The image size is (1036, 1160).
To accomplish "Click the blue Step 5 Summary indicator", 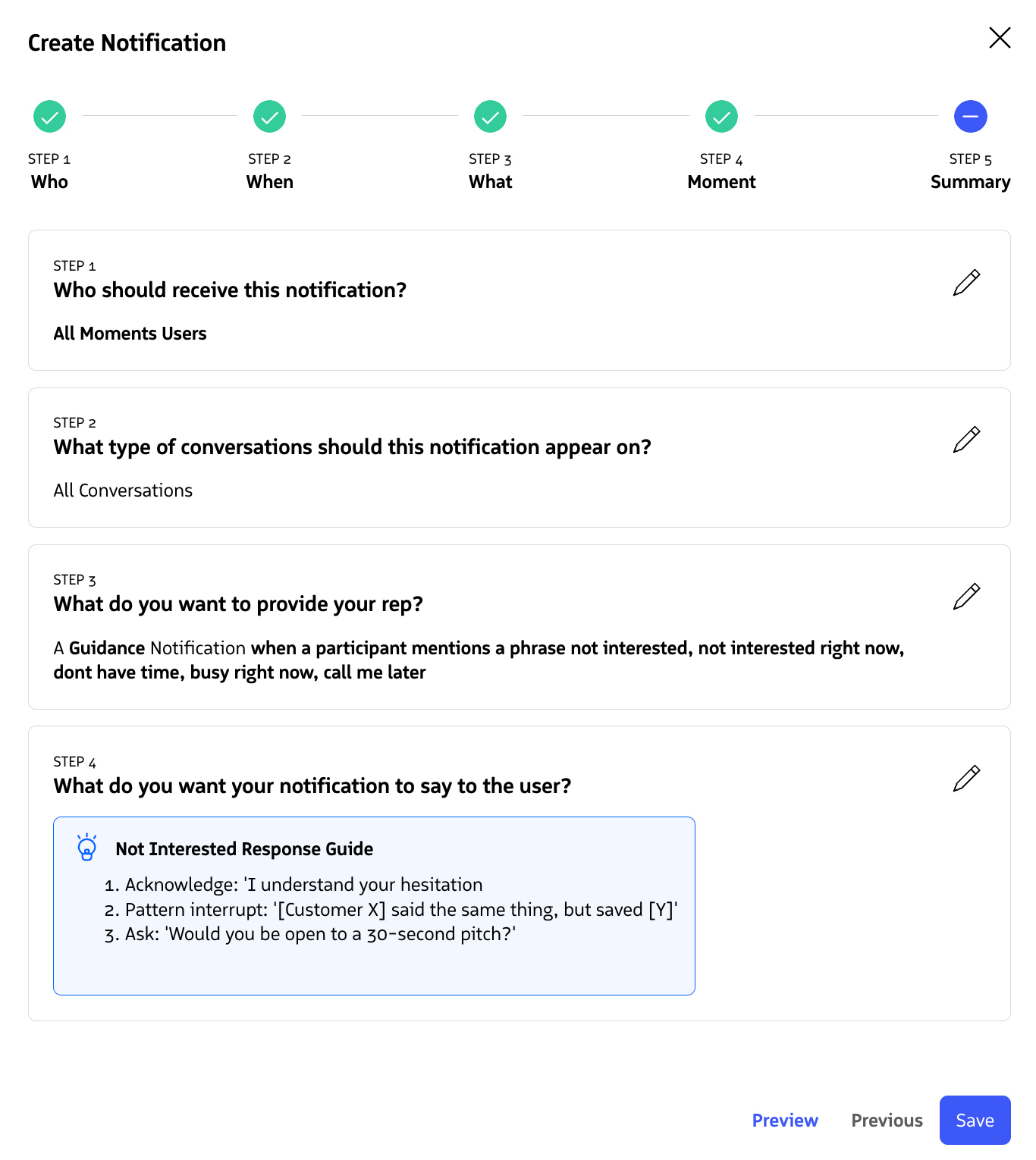I will (971, 116).
